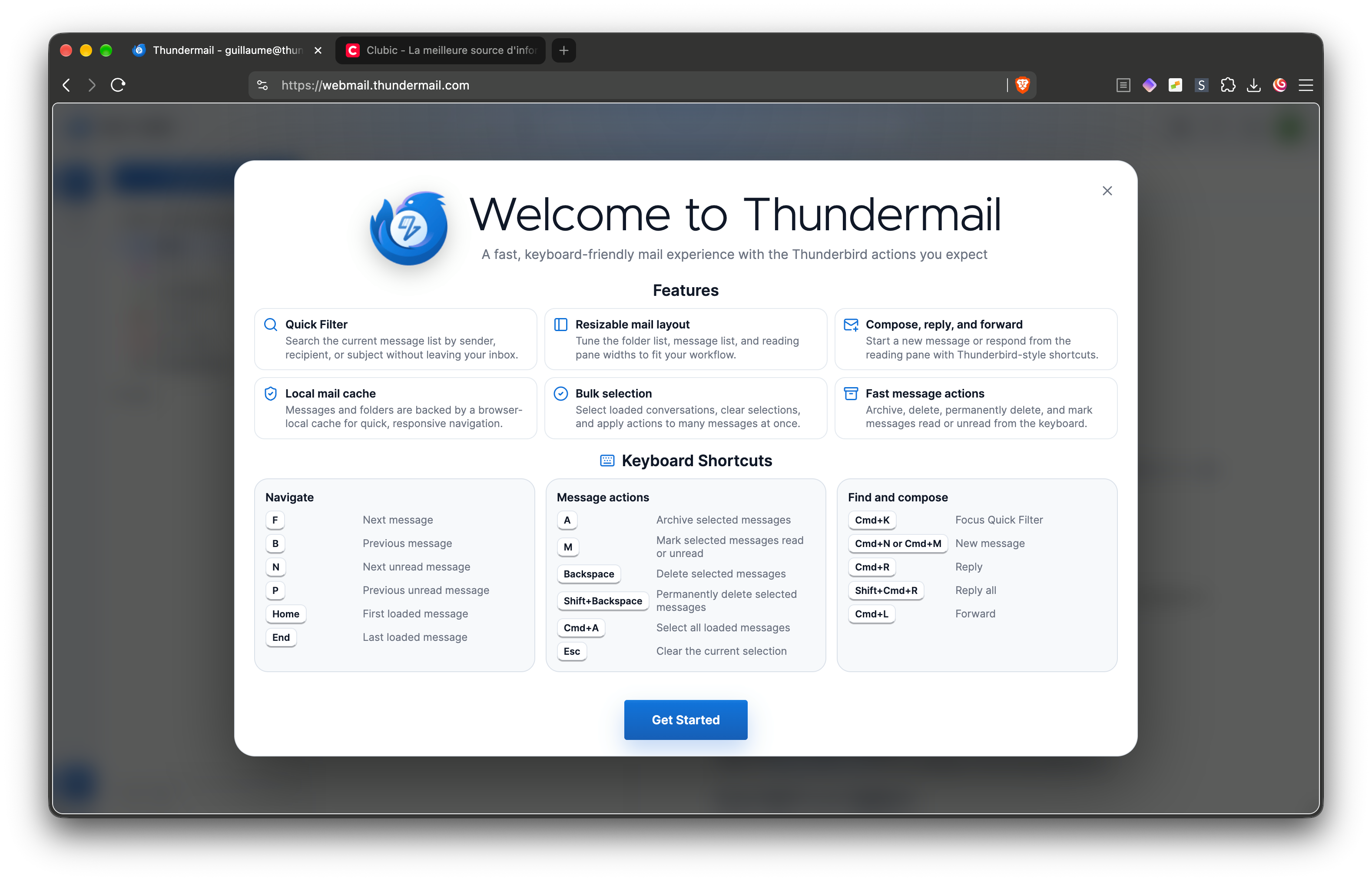Click the Local mail cache shield icon

270,394
